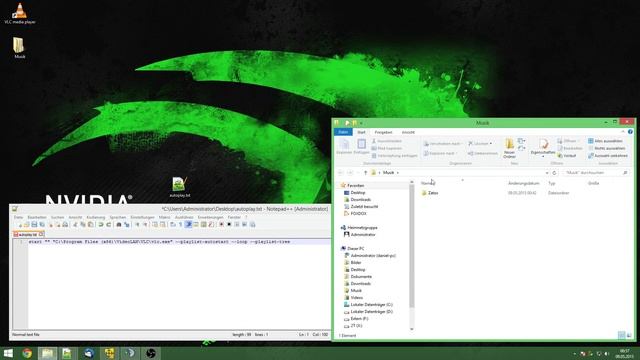The image size is (640, 360).
Task: Click the Find binoculars icon in Notepad++
Action: click(x=119, y=224)
